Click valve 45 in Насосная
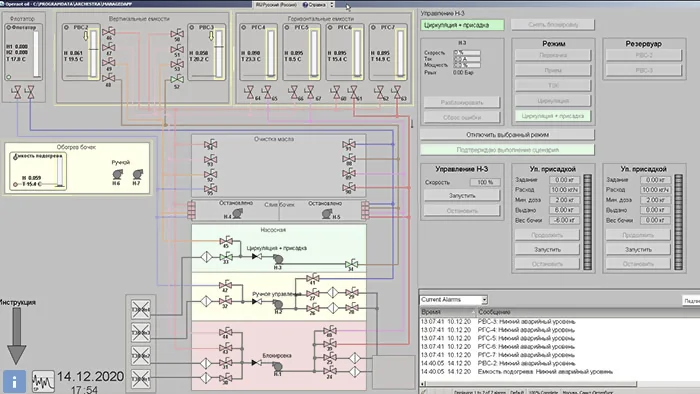The image size is (700, 394). [x=225, y=241]
